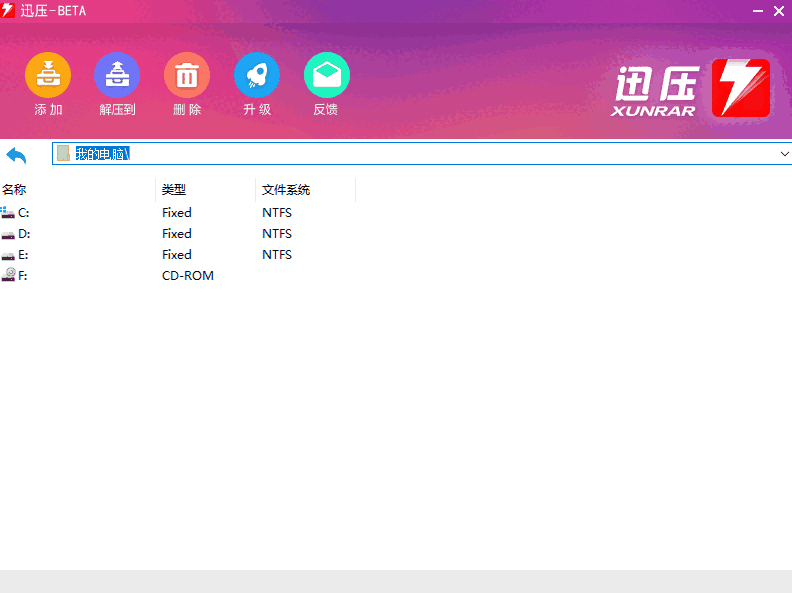Viewport: 792px width, 593px height.
Task: Select the F: CD-ROM drive
Action: click(22, 276)
